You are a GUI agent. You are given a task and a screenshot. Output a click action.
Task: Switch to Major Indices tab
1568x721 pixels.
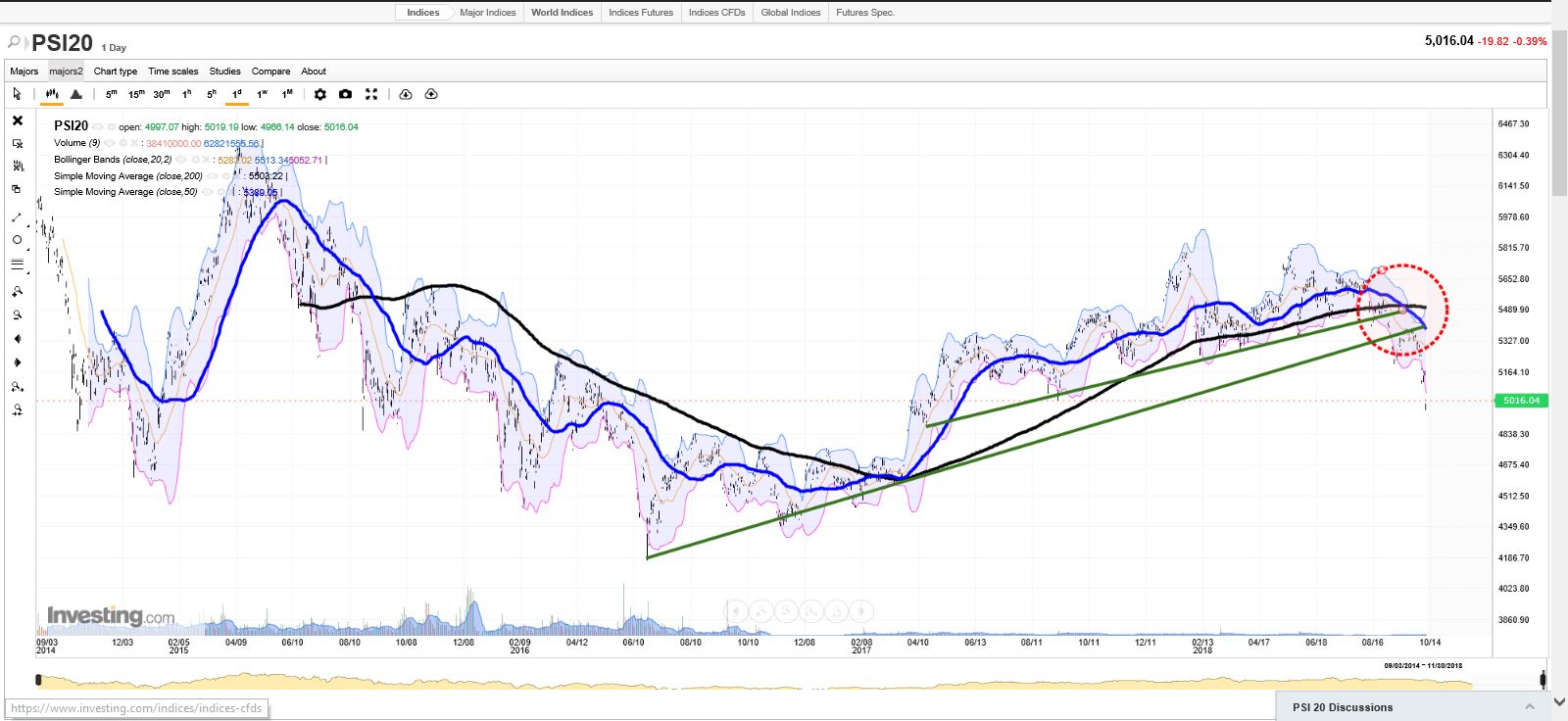pos(487,13)
